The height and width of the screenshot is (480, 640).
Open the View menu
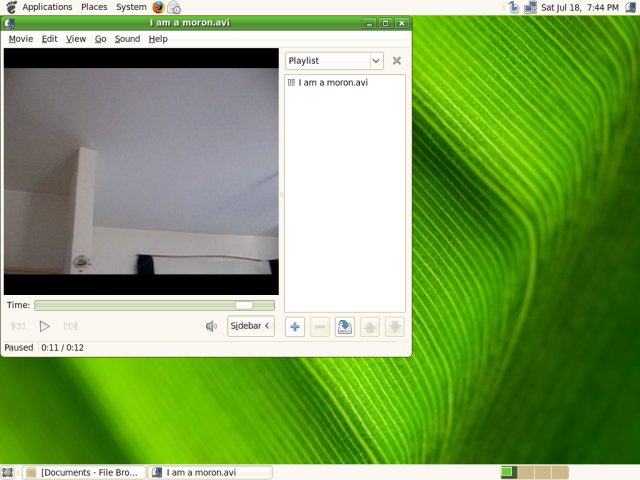click(76, 39)
